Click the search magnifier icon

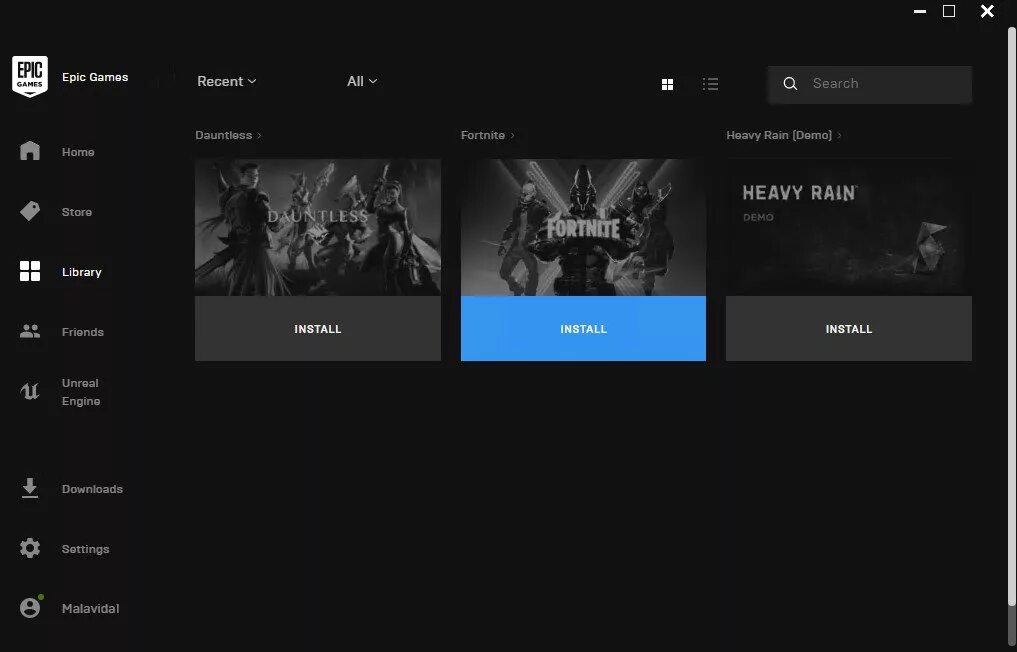click(790, 84)
